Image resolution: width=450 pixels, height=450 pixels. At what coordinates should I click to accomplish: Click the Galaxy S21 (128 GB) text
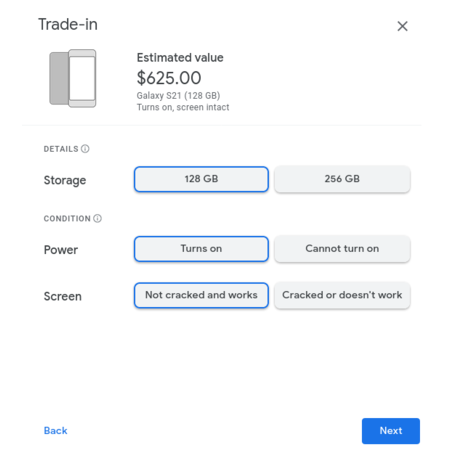pyautogui.click(x=178, y=96)
